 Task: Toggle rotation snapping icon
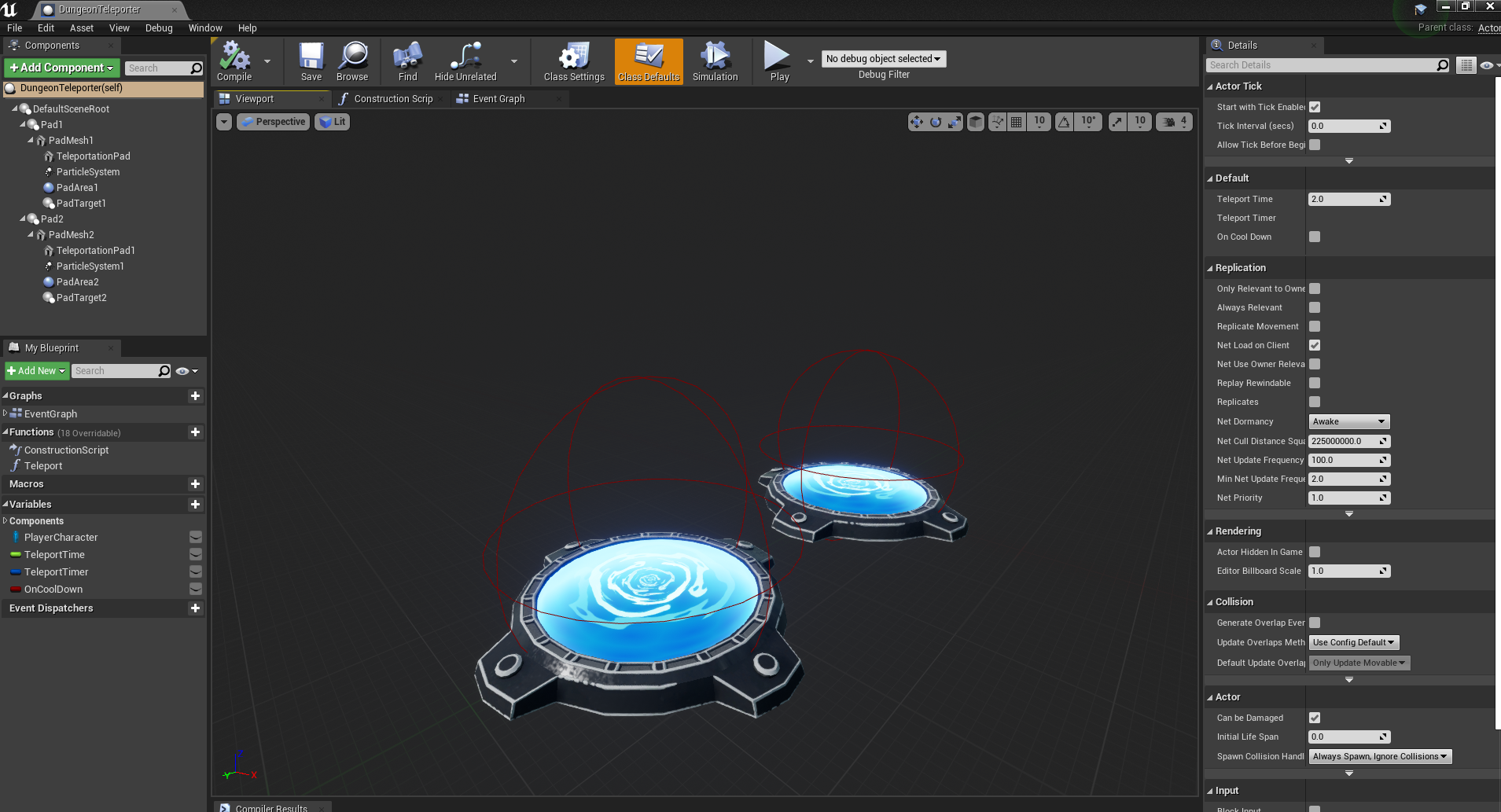point(1064,122)
